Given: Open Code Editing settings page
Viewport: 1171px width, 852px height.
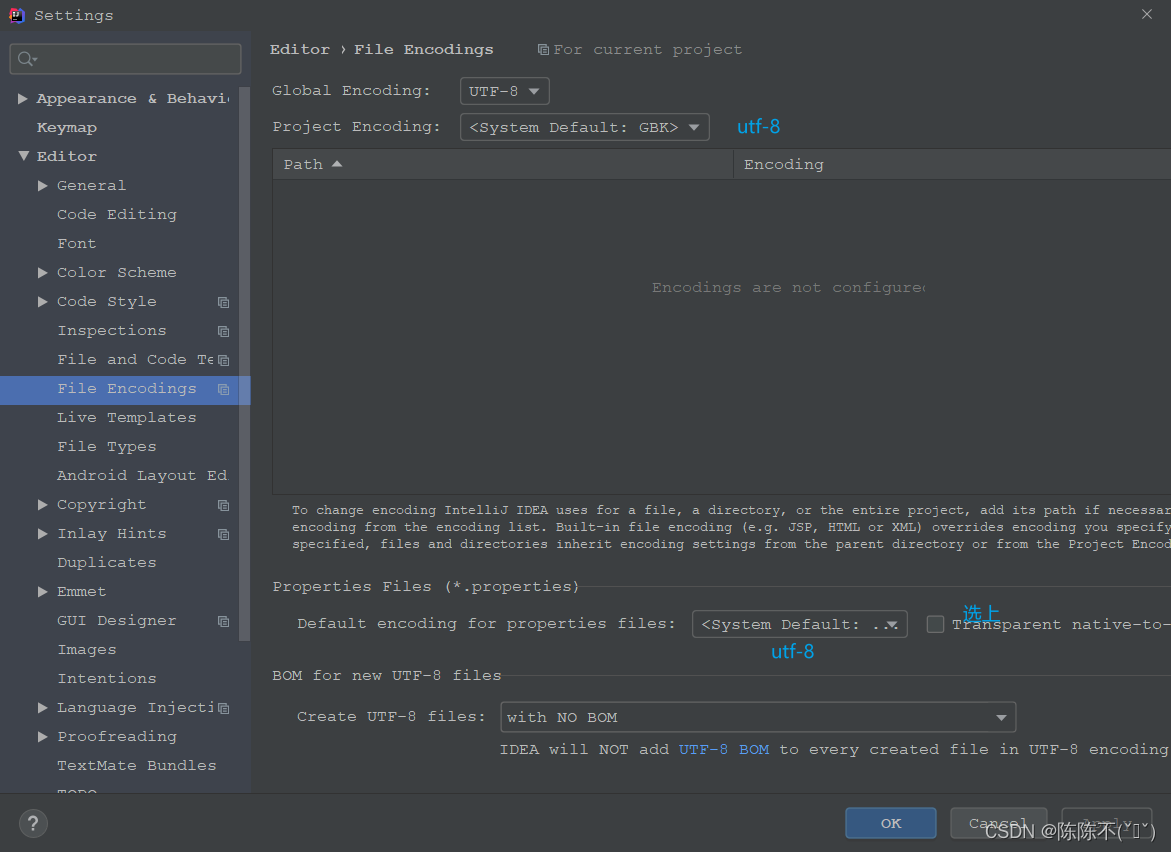Looking at the screenshot, I should click(119, 214).
